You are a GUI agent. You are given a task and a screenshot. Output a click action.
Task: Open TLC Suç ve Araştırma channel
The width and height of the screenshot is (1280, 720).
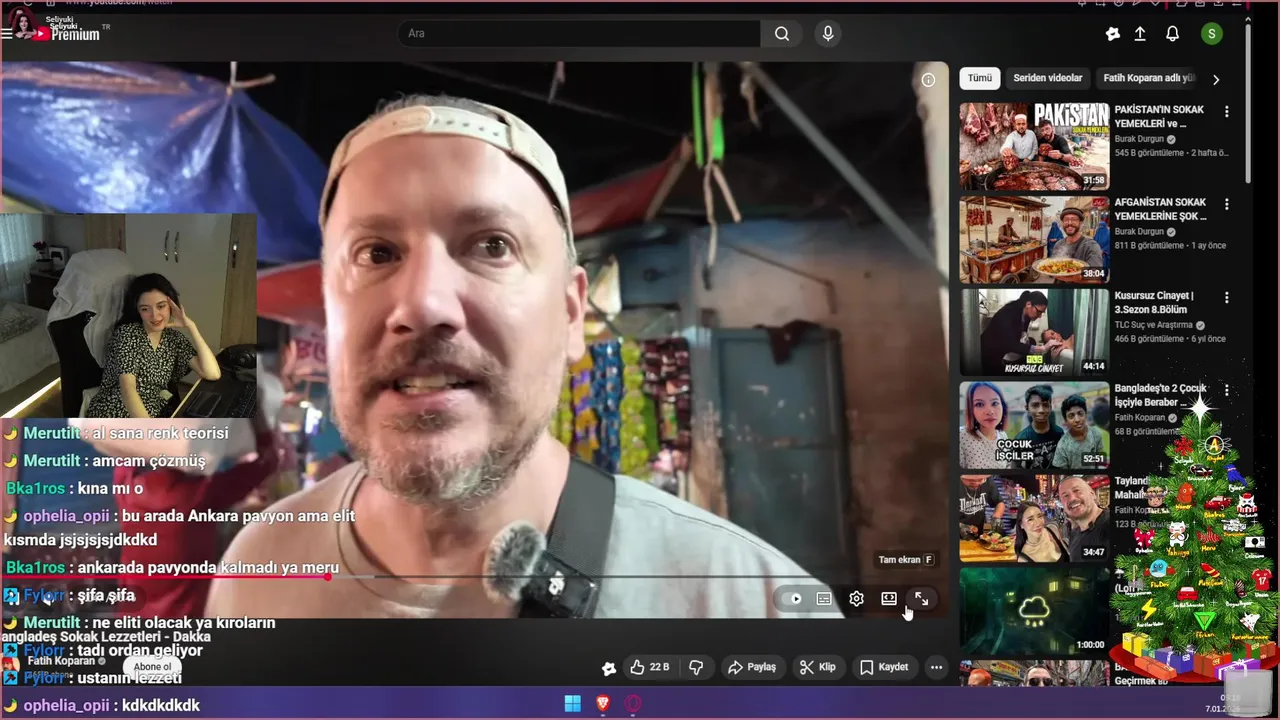[1154, 325]
